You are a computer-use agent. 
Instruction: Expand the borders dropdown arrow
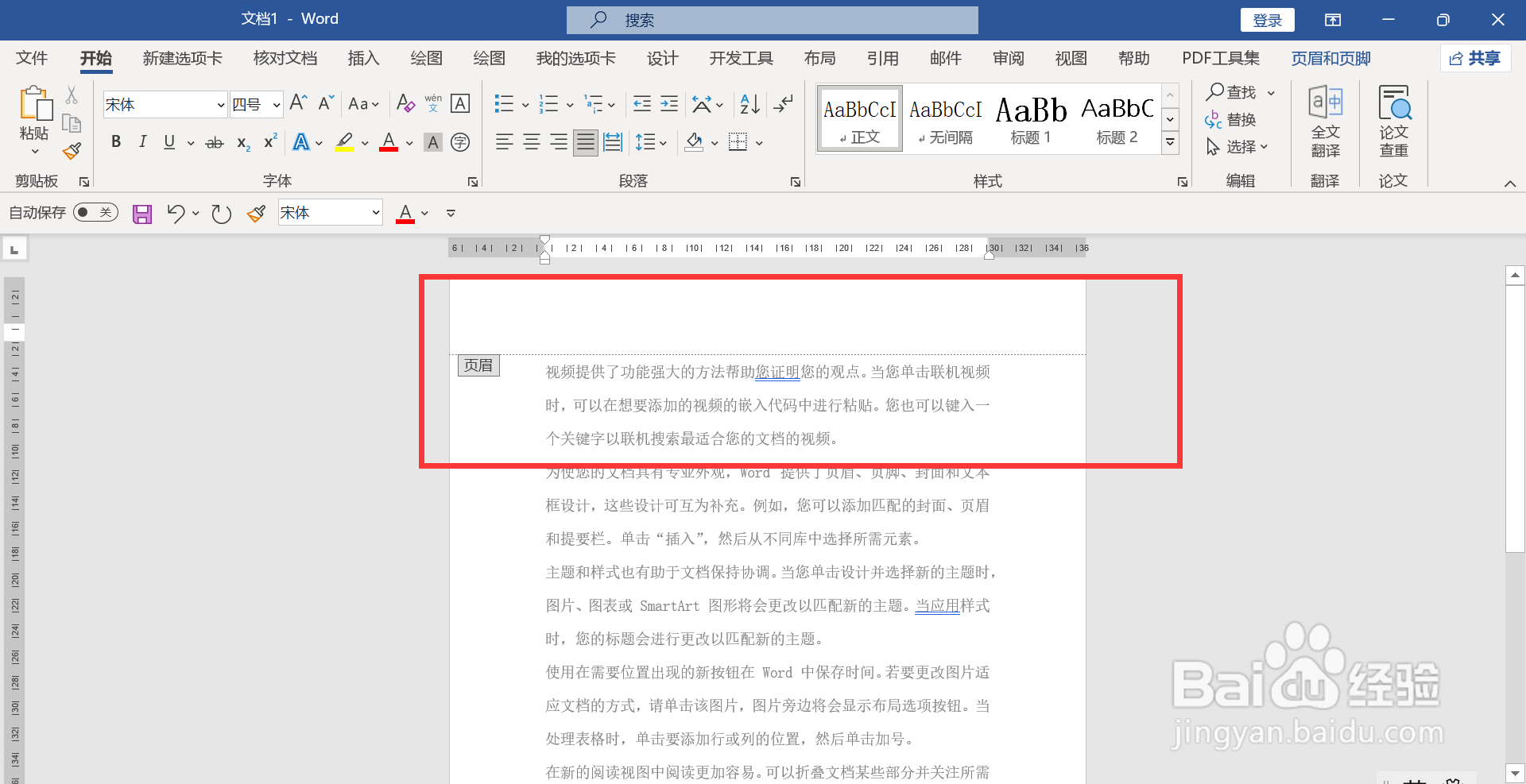(759, 144)
